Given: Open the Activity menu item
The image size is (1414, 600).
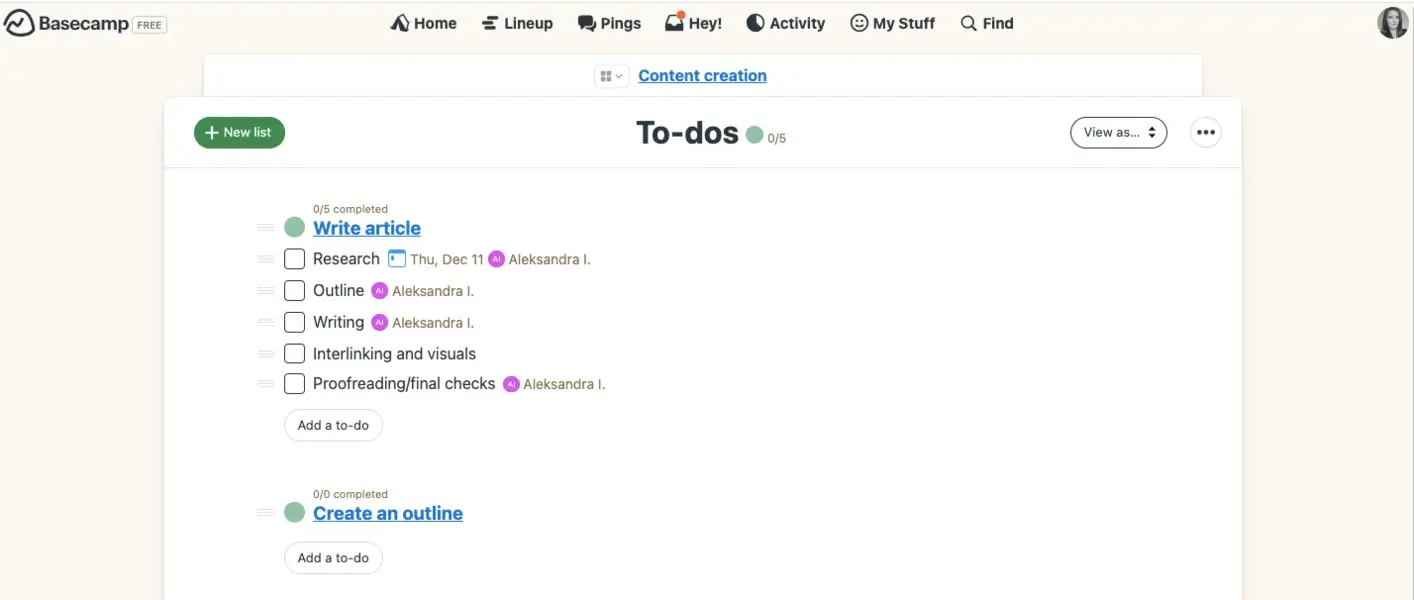Looking at the screenshot, I should coord(785,23).
